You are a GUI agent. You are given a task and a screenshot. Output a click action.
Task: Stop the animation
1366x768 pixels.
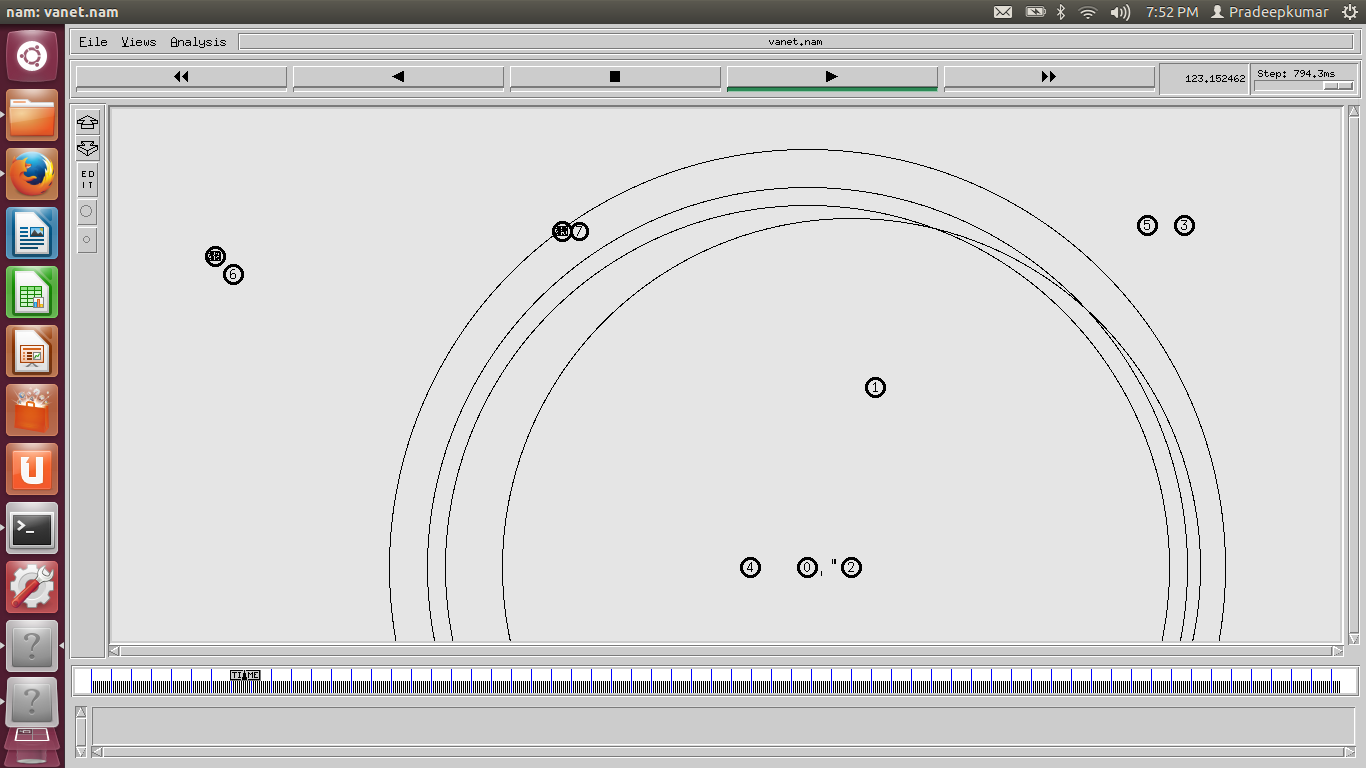click(x=615, y=77)
